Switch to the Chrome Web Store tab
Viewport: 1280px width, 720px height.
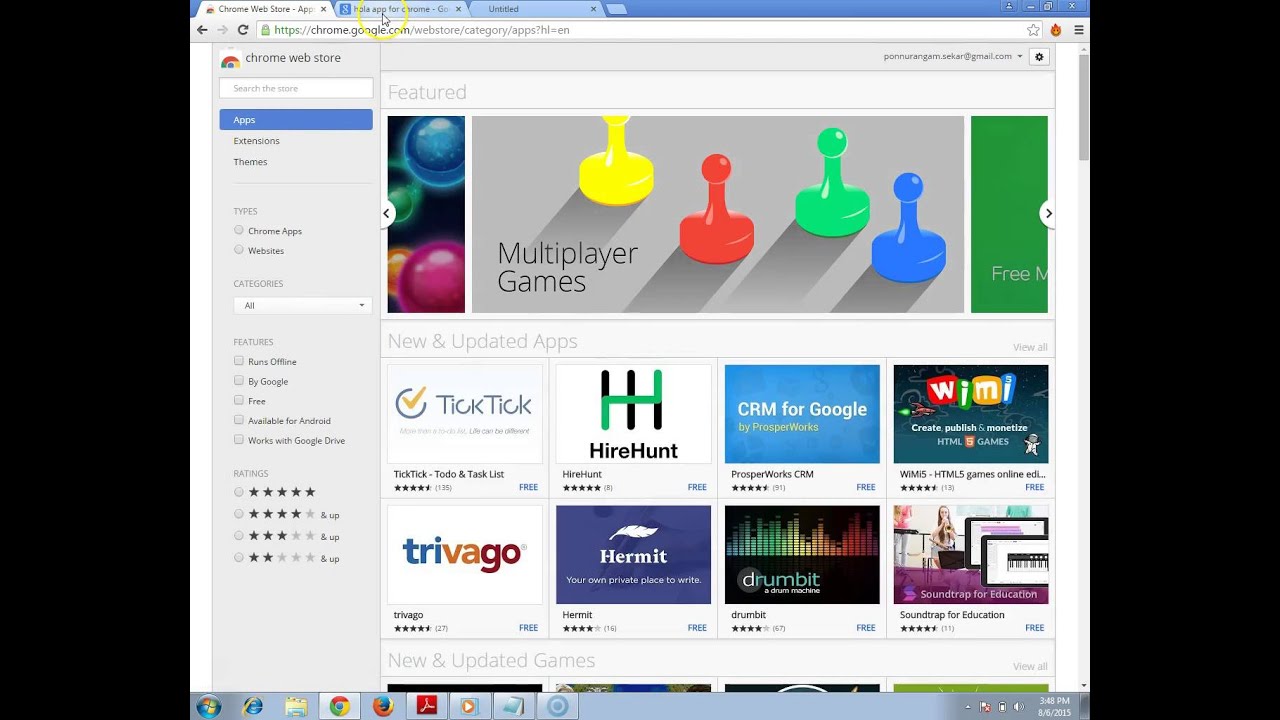coord(264,9)
